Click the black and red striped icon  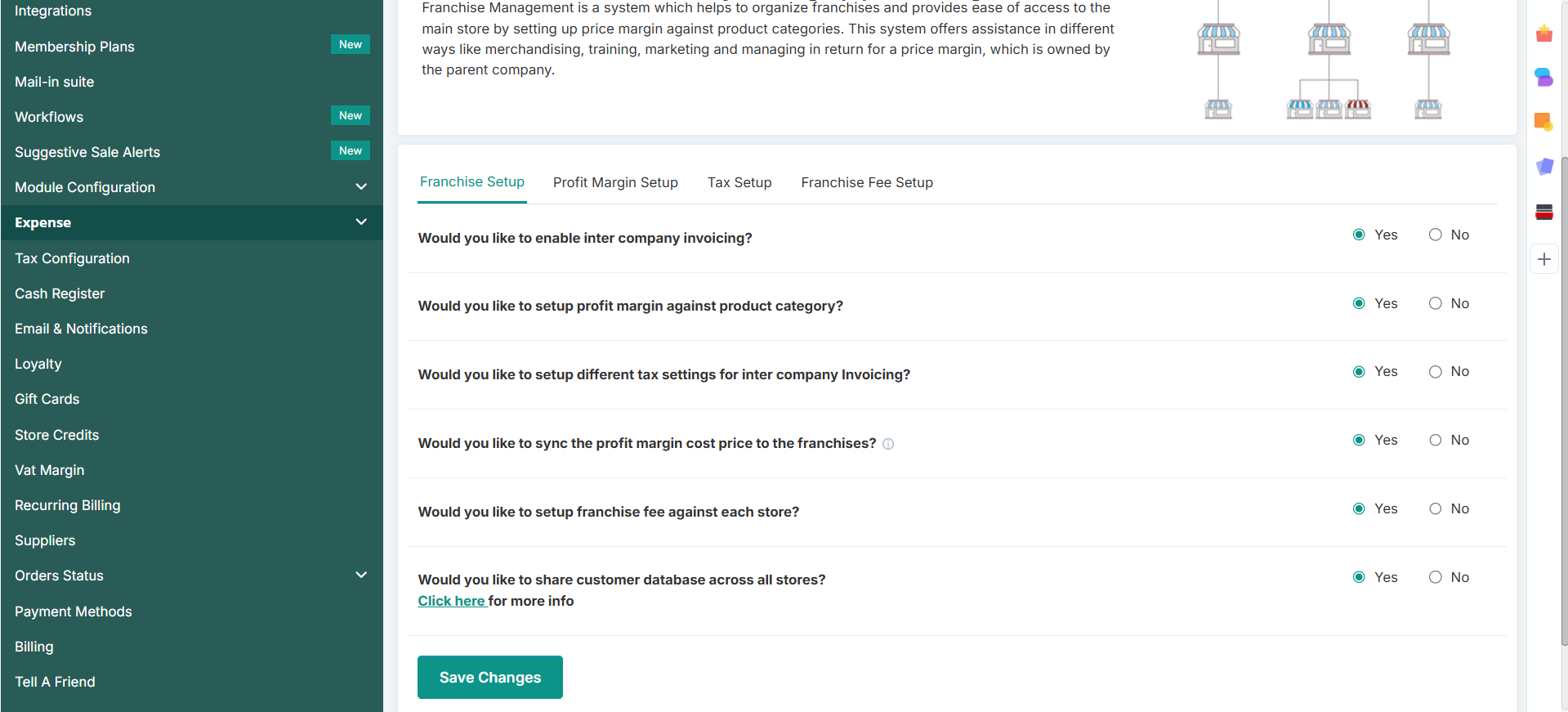pyautogui.click(x=1543, y=213)
